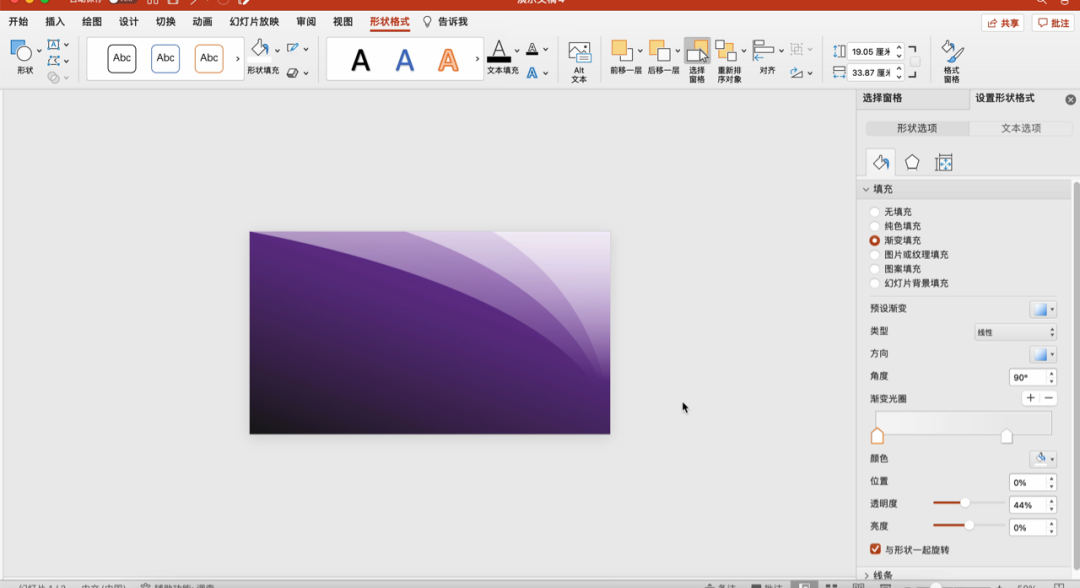Viewport: 1080px width, 588px height.
Task: Apply the blue WordArt A style
Action: 404,61
